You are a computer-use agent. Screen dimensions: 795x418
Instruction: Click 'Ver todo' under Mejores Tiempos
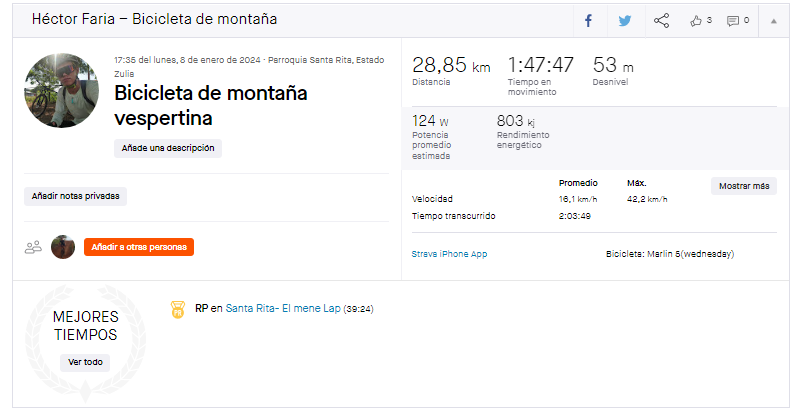coord(85,362)
